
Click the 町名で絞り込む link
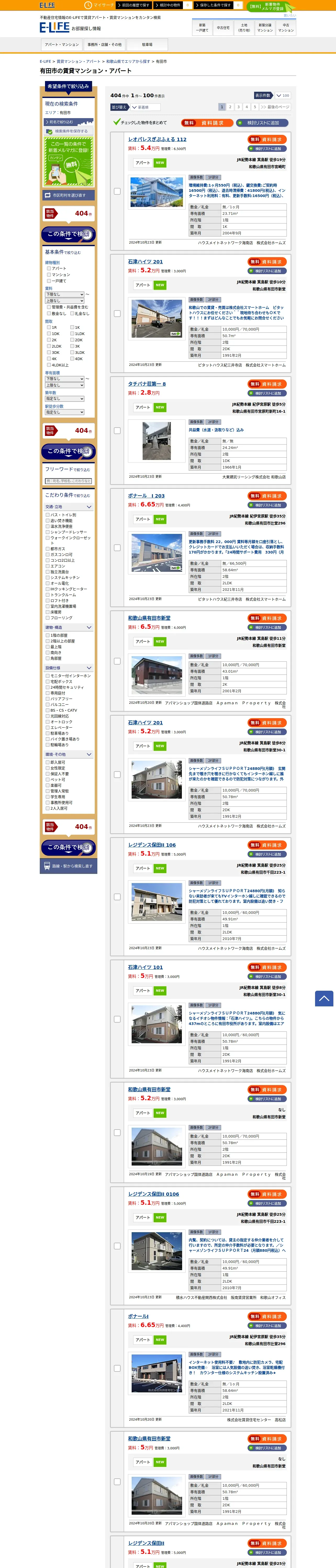point(68,122)
